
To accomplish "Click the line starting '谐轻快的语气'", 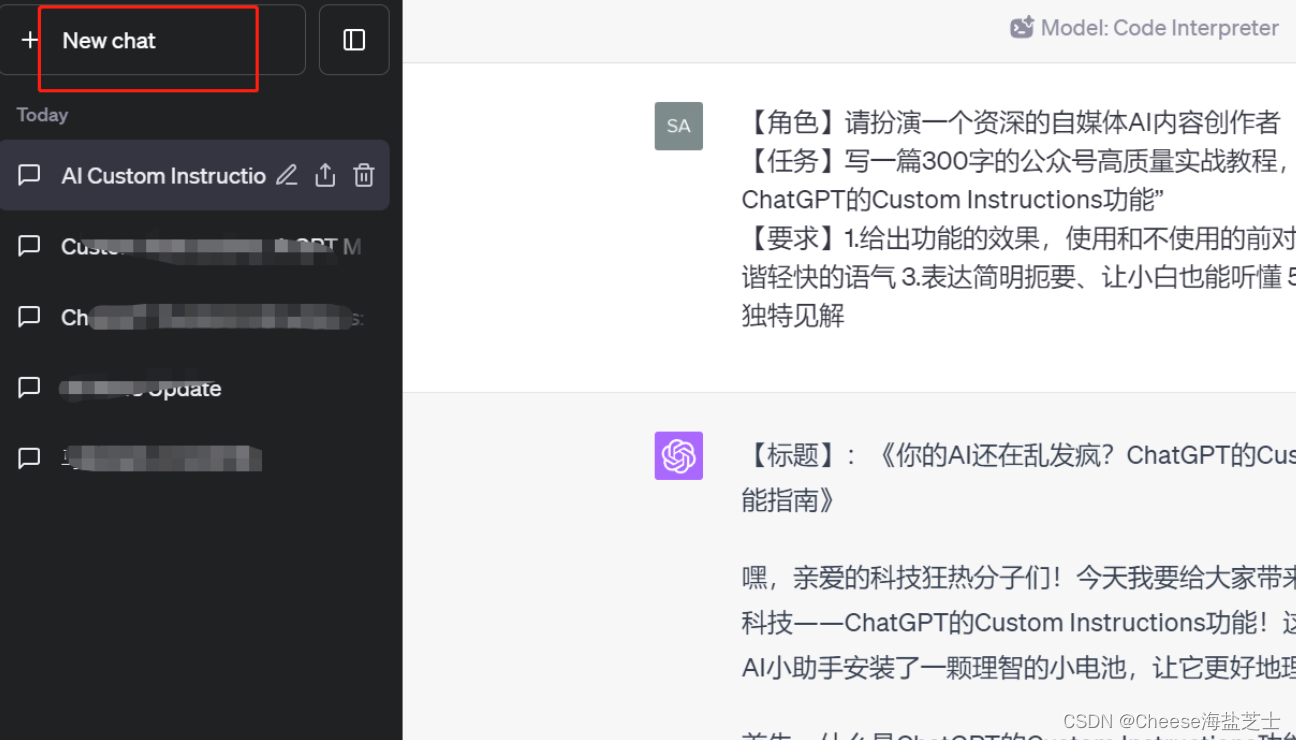I will click(x=1019, y=277).
